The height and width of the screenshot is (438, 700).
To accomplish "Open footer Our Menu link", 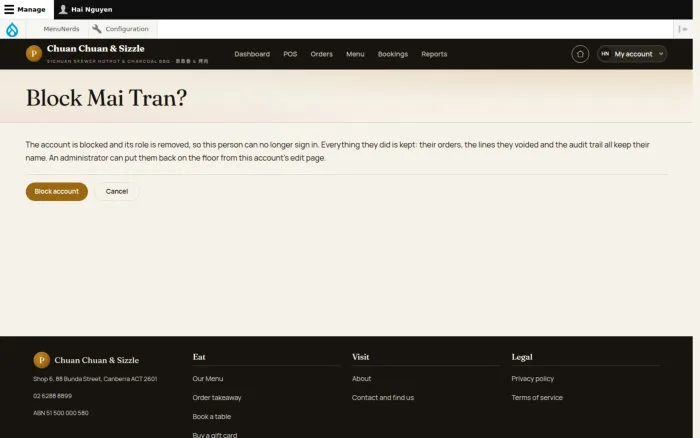I will tap(208, 379).
